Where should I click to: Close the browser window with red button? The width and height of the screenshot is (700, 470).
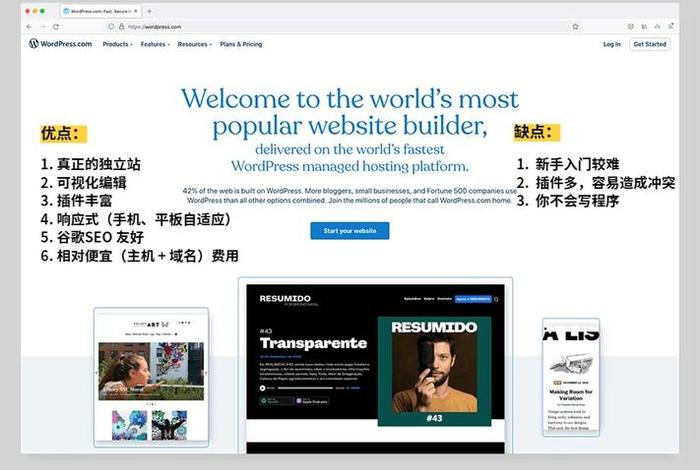28,11
